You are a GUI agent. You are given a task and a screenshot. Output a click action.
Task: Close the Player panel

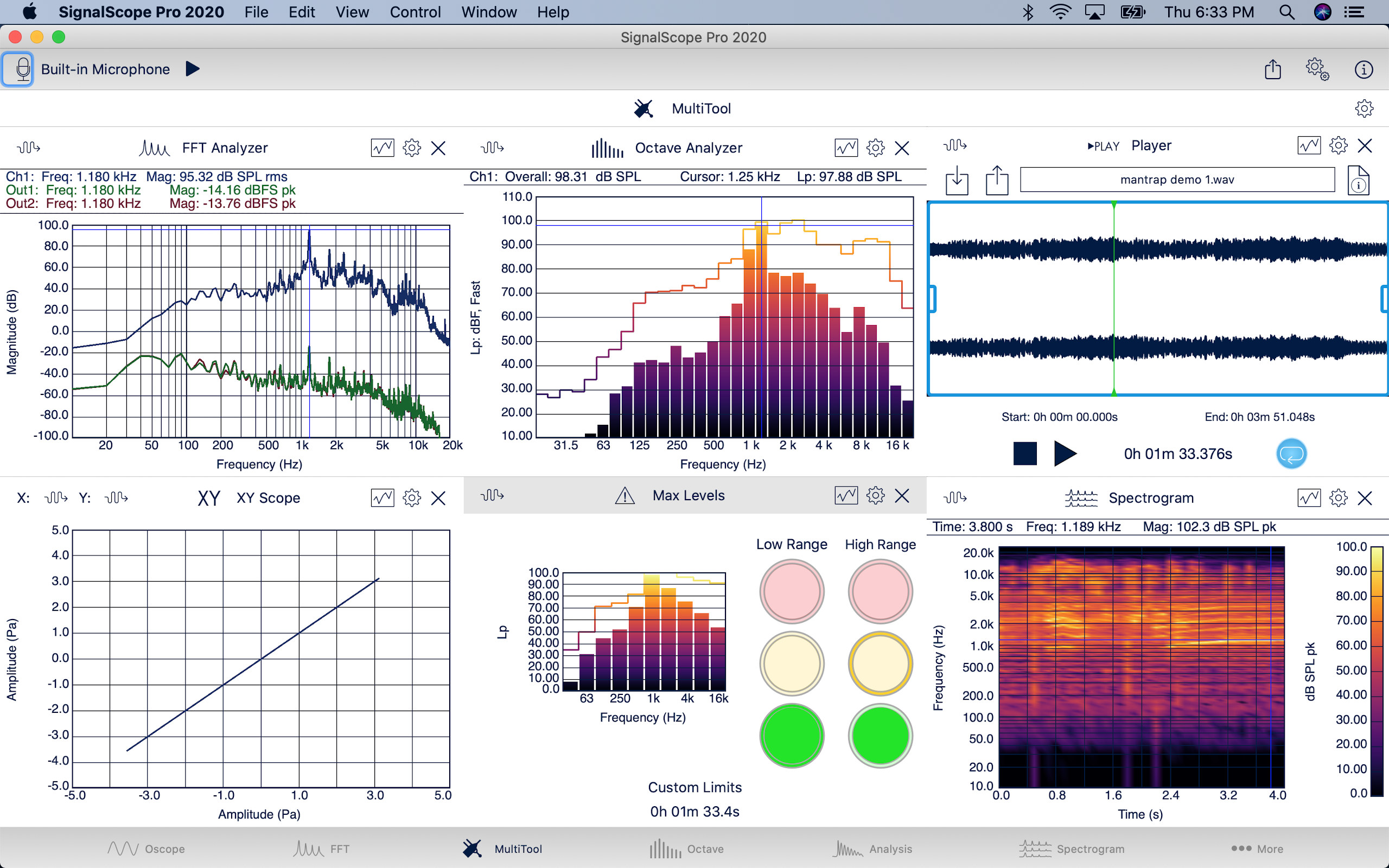1365,145
